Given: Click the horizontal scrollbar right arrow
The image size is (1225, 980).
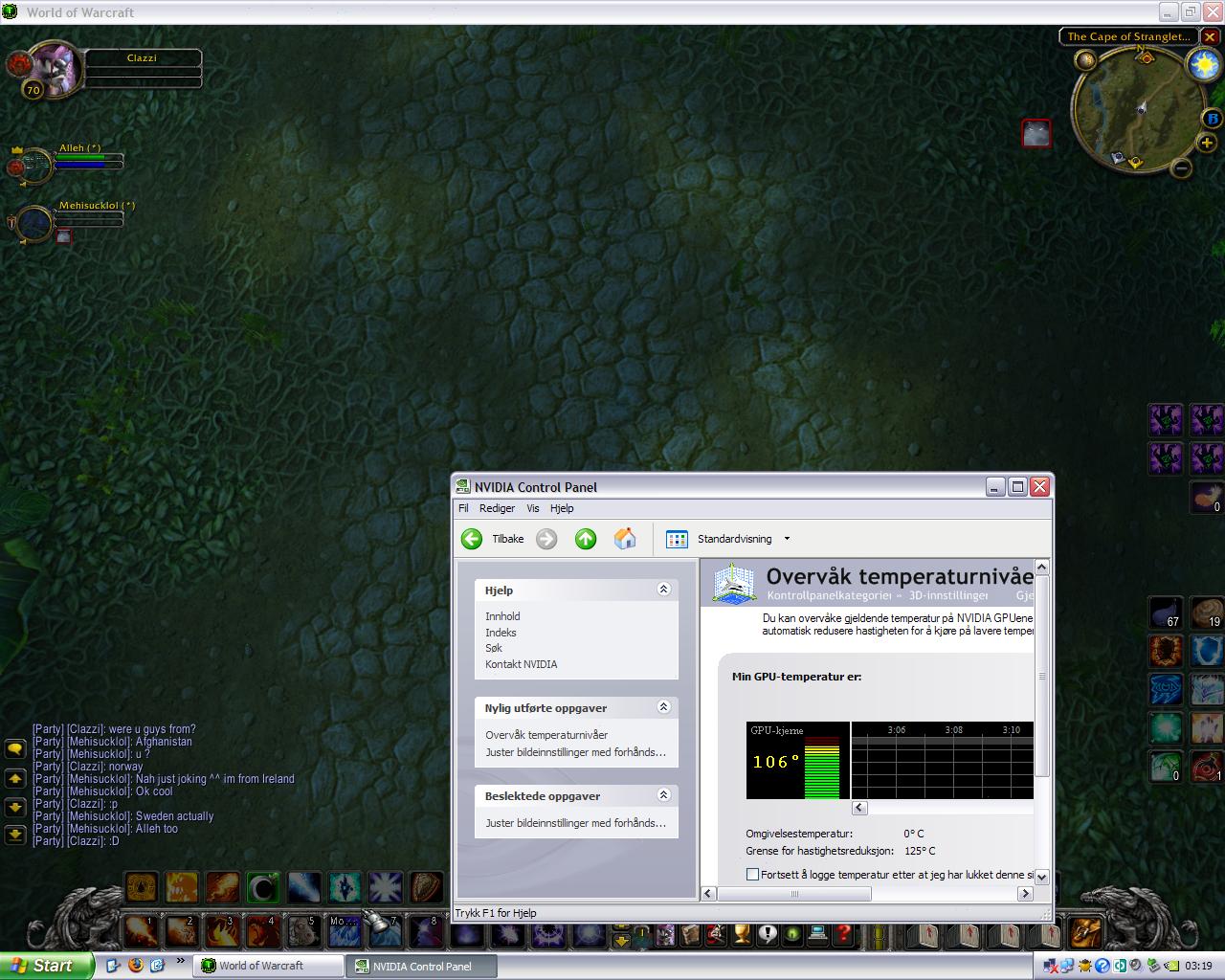Looking at the screenshot, I should click(x=1025, y=894).
